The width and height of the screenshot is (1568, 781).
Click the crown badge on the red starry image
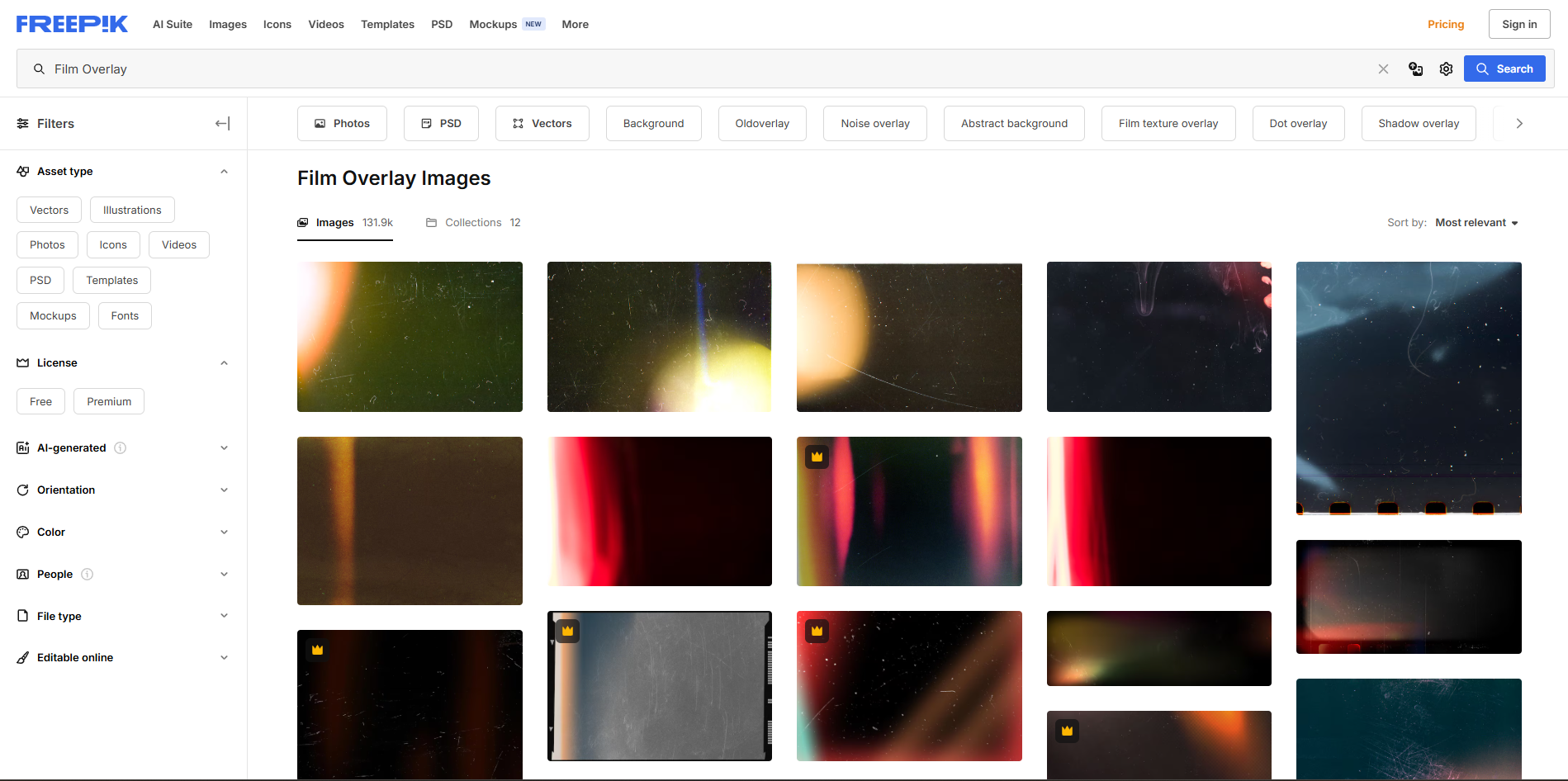tap(817, 631)
